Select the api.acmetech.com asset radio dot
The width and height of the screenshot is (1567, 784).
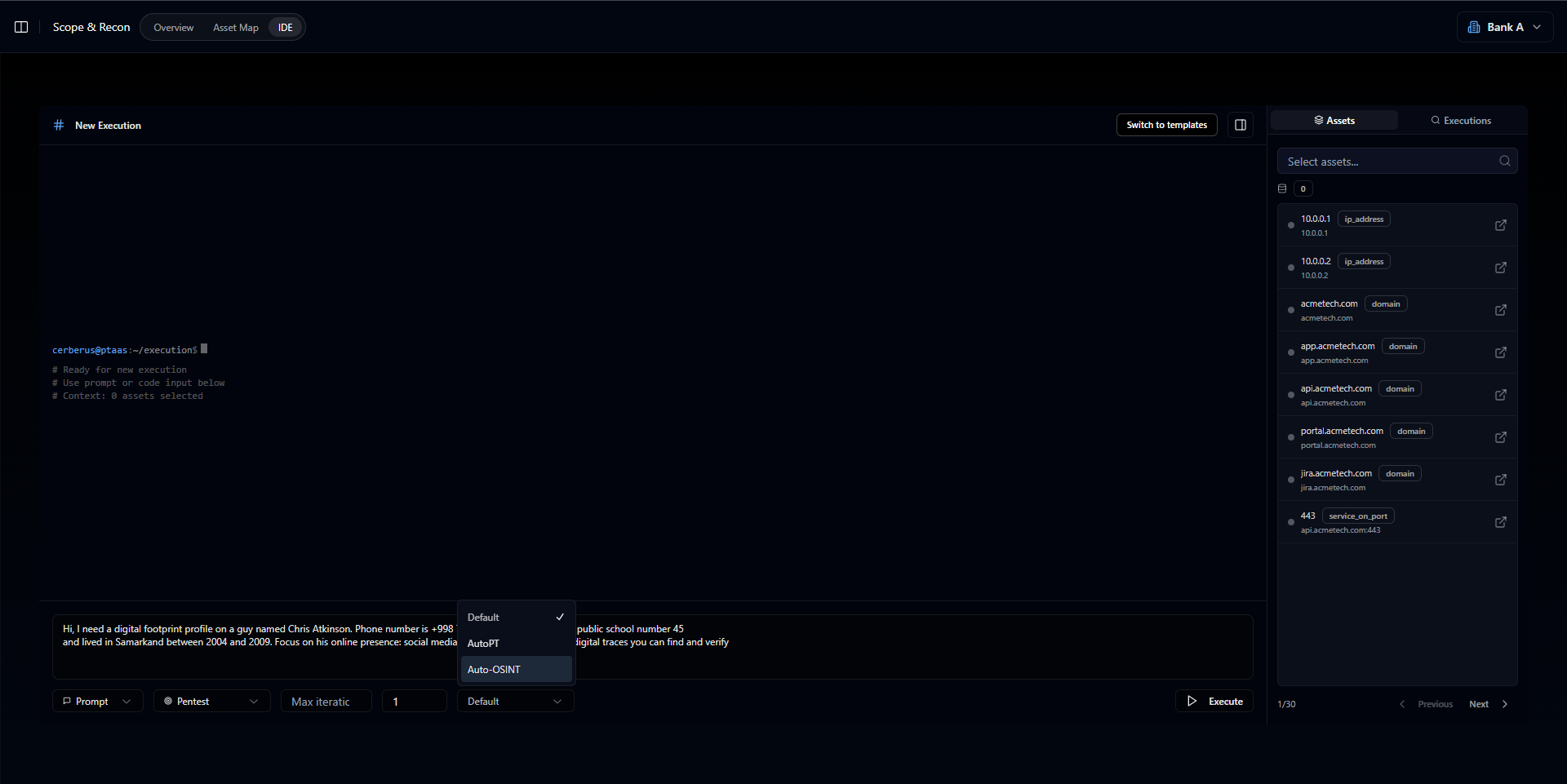point(1290,395)
